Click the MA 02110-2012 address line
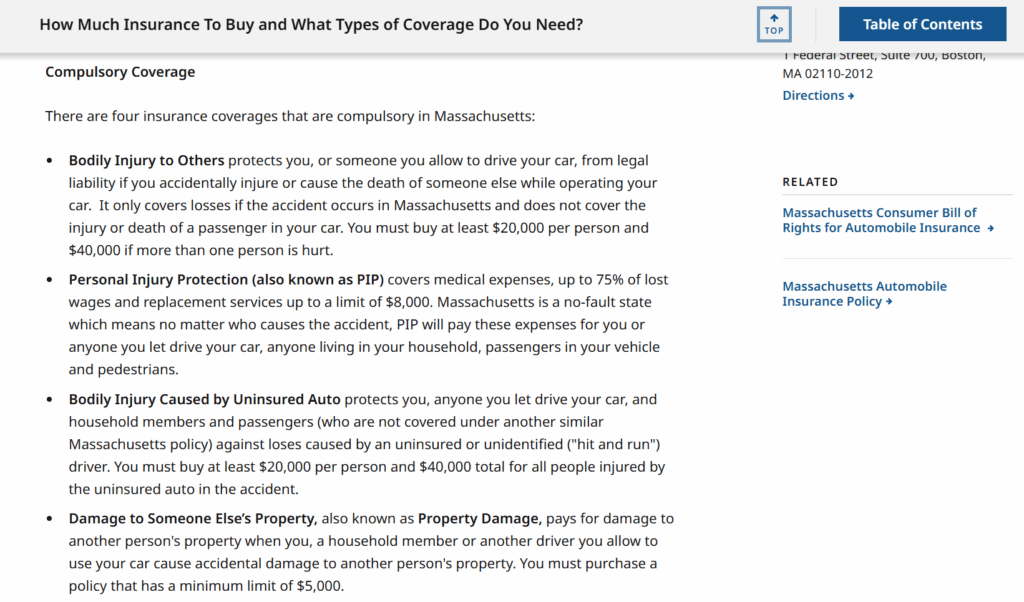 827,73
